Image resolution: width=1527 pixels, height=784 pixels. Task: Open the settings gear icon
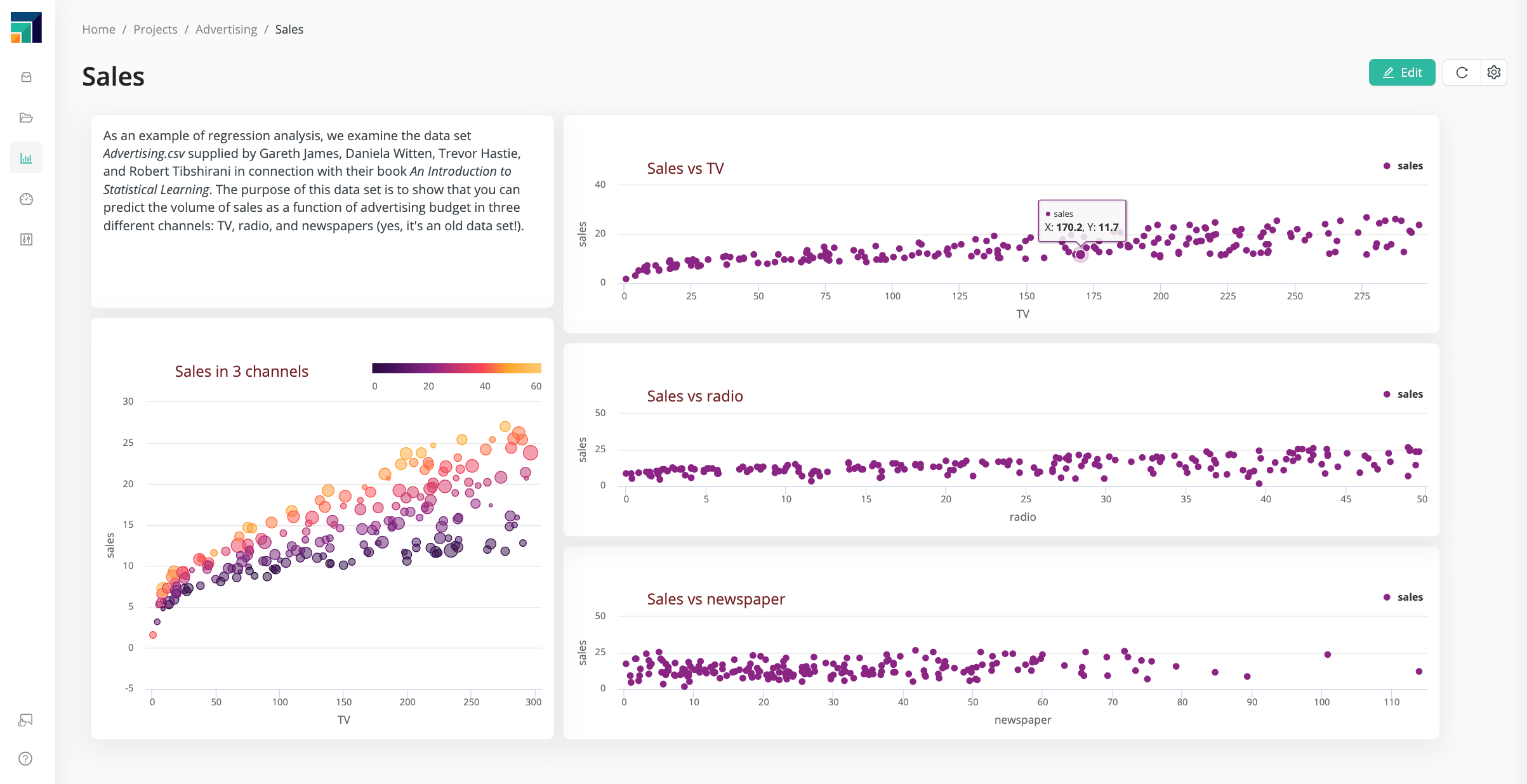point(1494,72)
